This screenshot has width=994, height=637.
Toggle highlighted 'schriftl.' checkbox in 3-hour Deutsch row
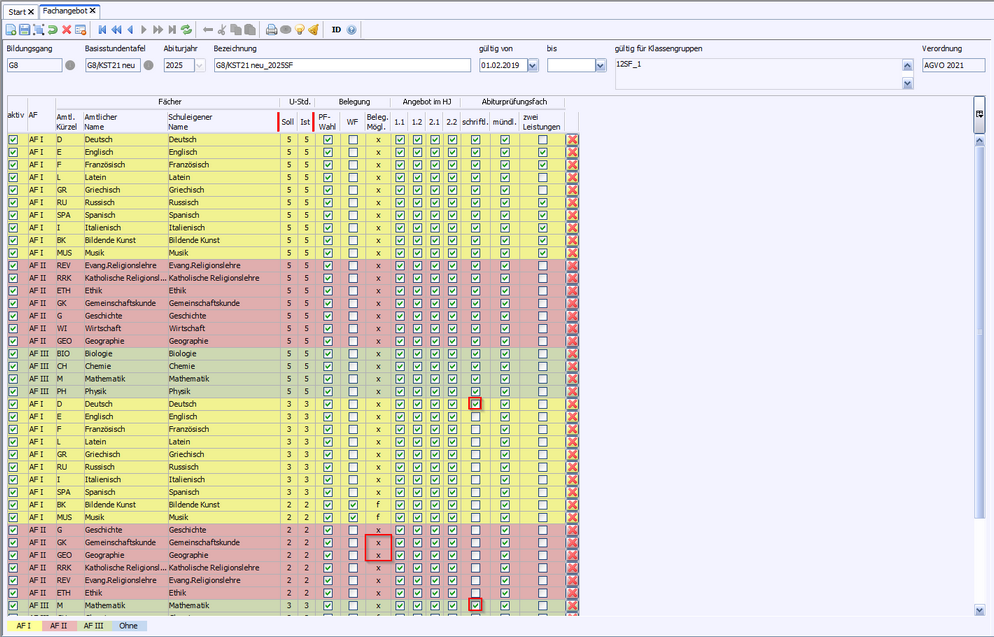(476, 404)
